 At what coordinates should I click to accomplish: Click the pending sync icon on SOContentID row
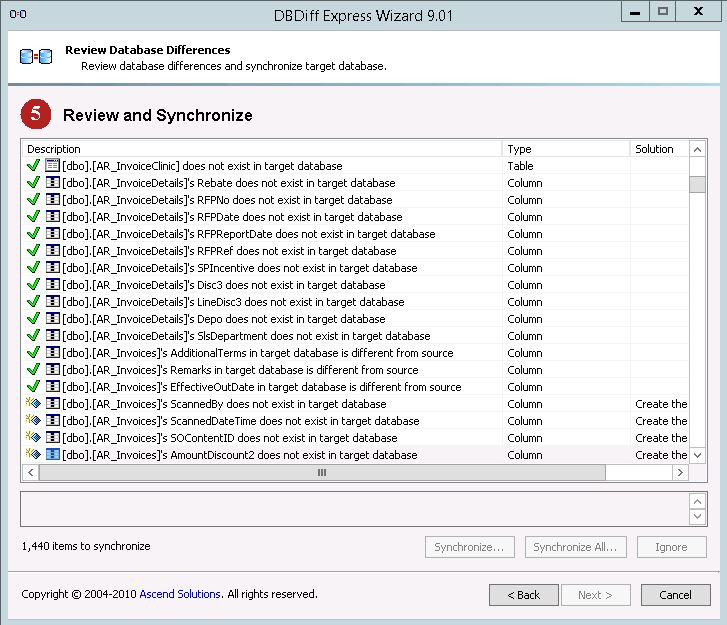pyautogui.click(x=34, y=438)
